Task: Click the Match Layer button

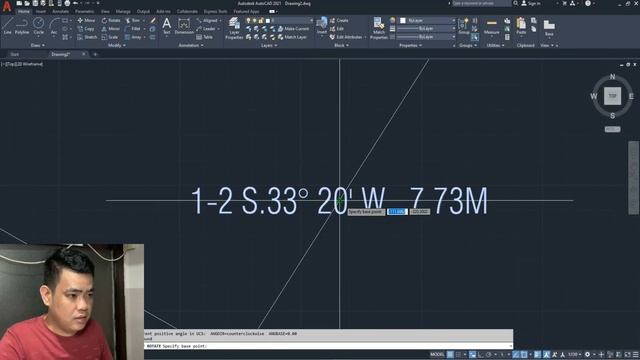Action: (292, 37)
